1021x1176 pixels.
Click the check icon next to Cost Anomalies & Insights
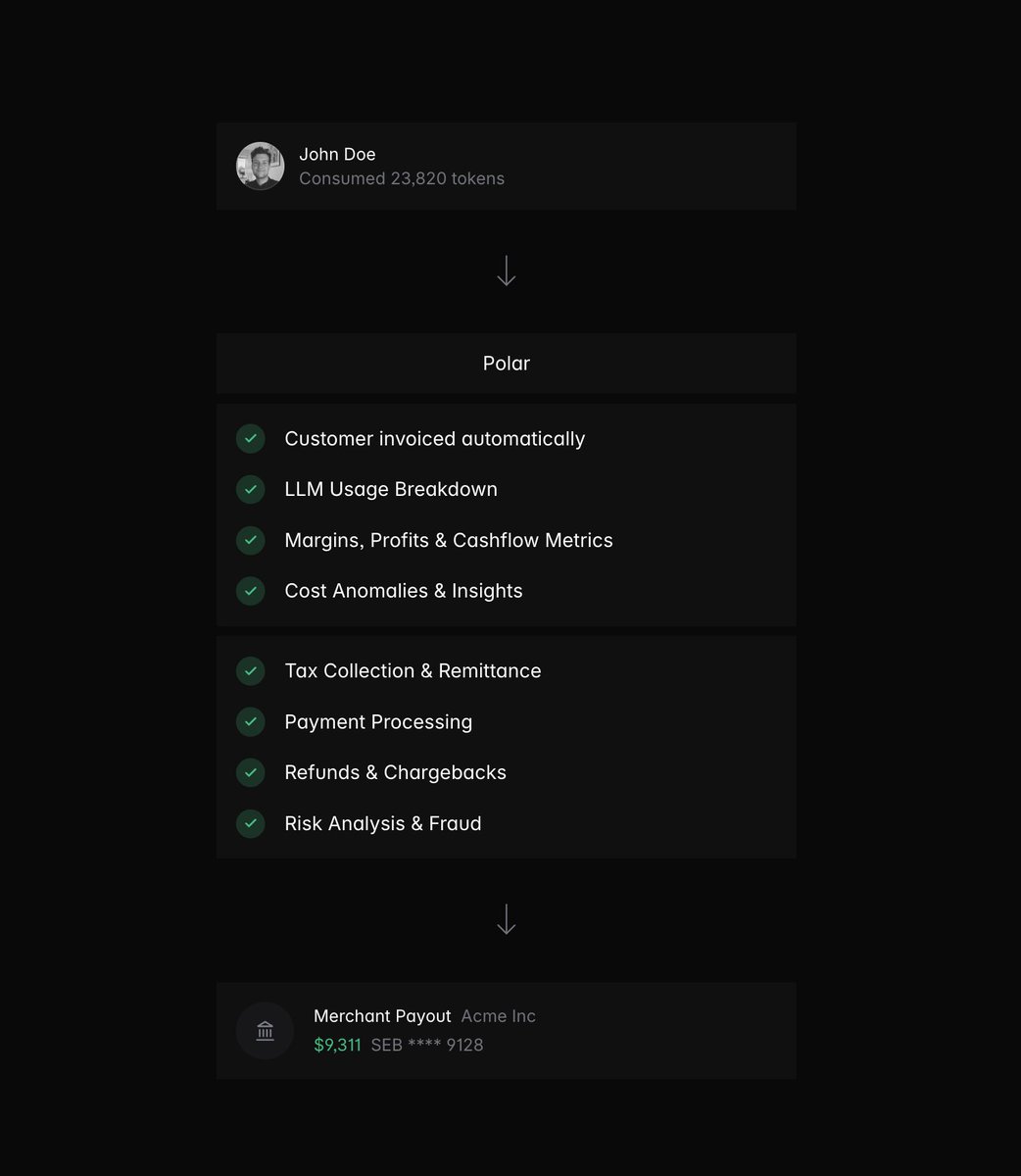tap(251, 591)
